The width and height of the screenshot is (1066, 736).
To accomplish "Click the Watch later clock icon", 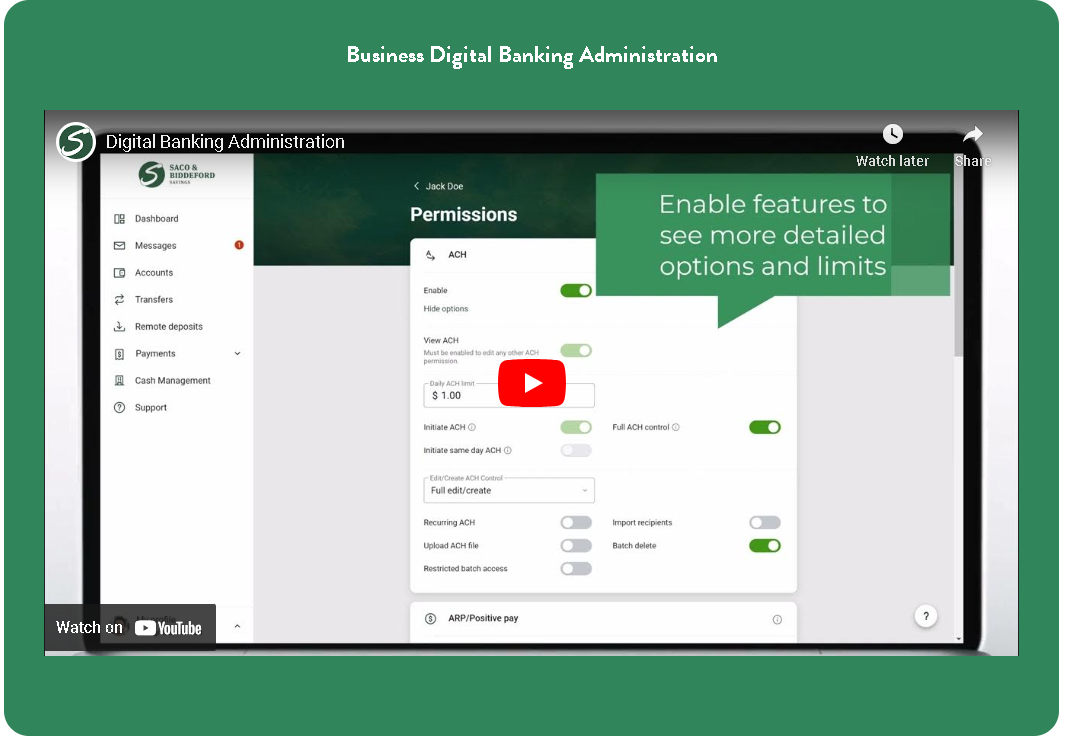I will pyautogui.click(x=892, y=134).
